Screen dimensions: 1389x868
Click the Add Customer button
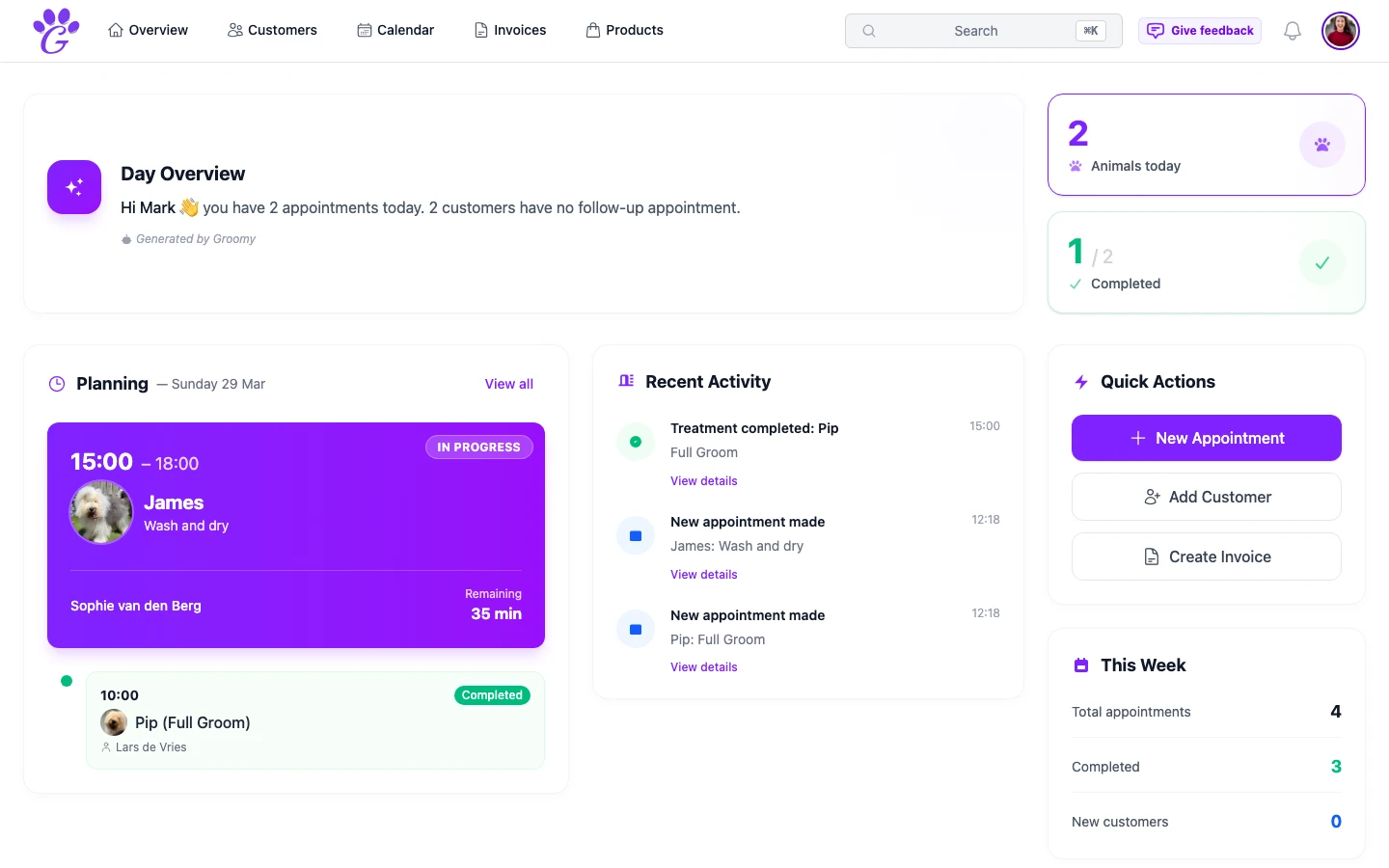1207,497
